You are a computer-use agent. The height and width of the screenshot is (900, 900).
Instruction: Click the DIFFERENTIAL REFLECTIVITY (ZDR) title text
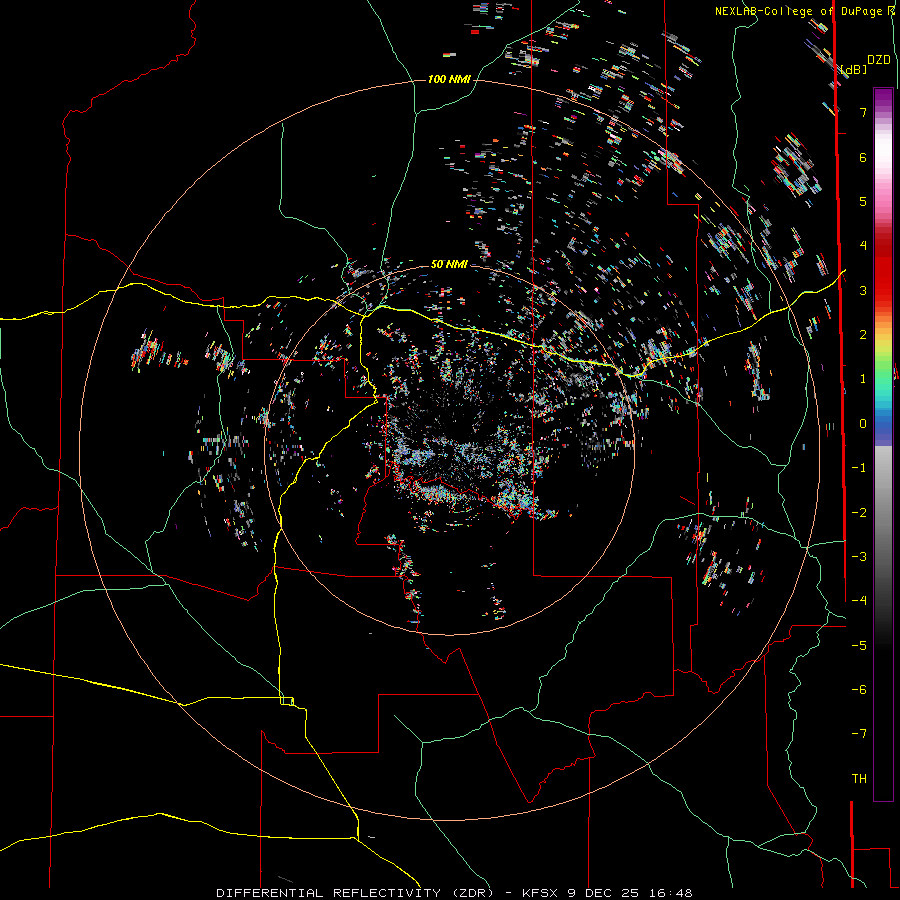(355, 893)
